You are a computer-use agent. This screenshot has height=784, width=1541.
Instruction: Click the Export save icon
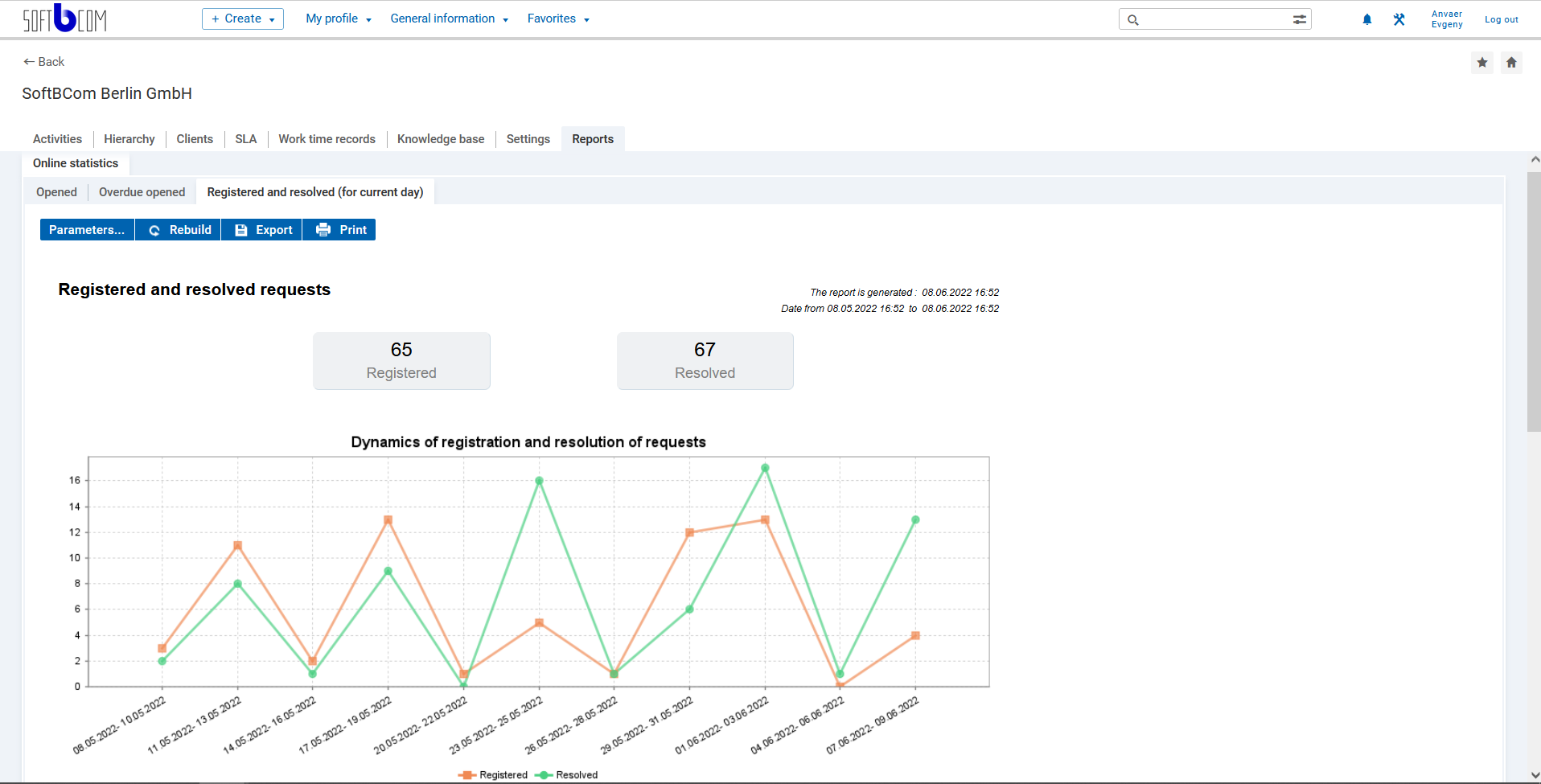click(241, 229)
